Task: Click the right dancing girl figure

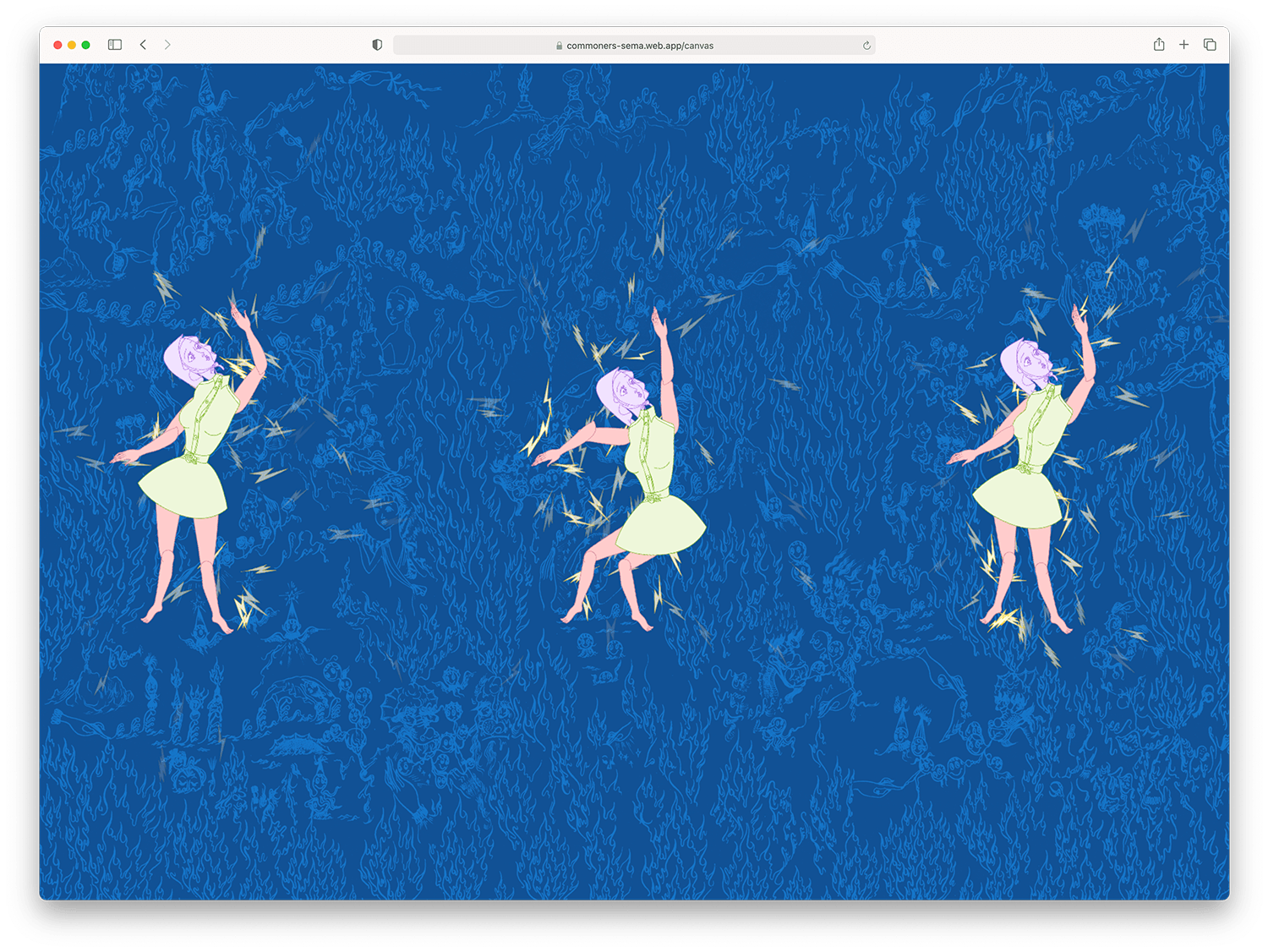Action: point(1023,469)
